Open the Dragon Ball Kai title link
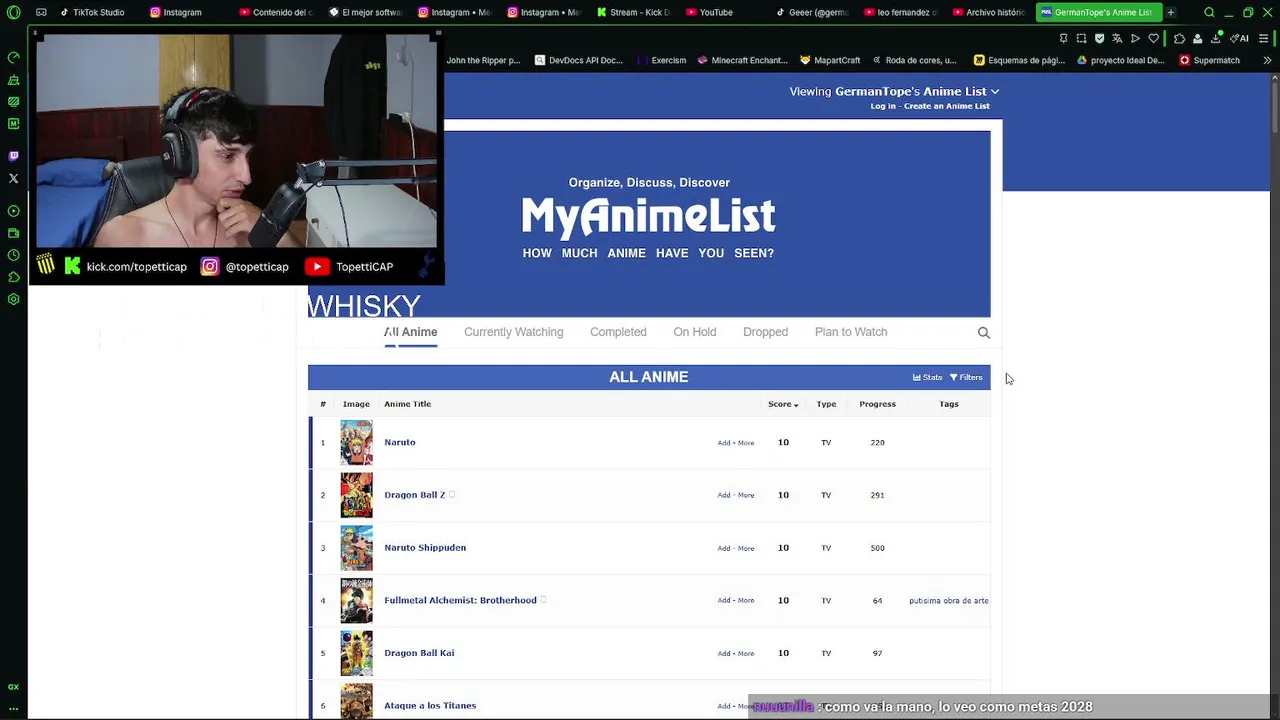The image size is (1280, 720). [x=419, y=653]
